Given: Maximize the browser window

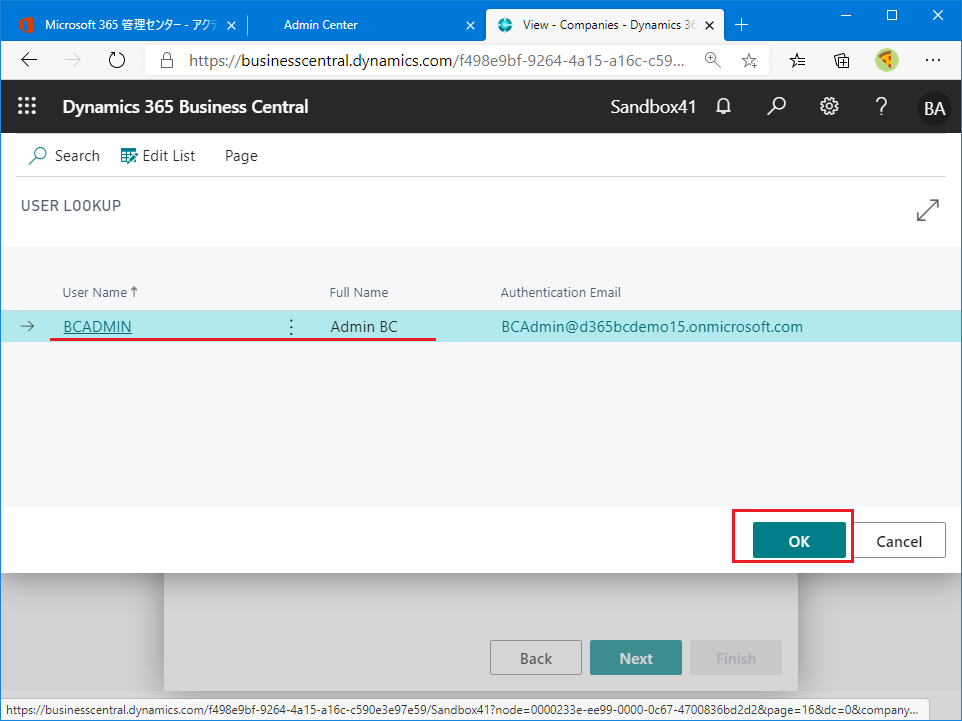Looking at the screenshot, I should click(892, 15).
